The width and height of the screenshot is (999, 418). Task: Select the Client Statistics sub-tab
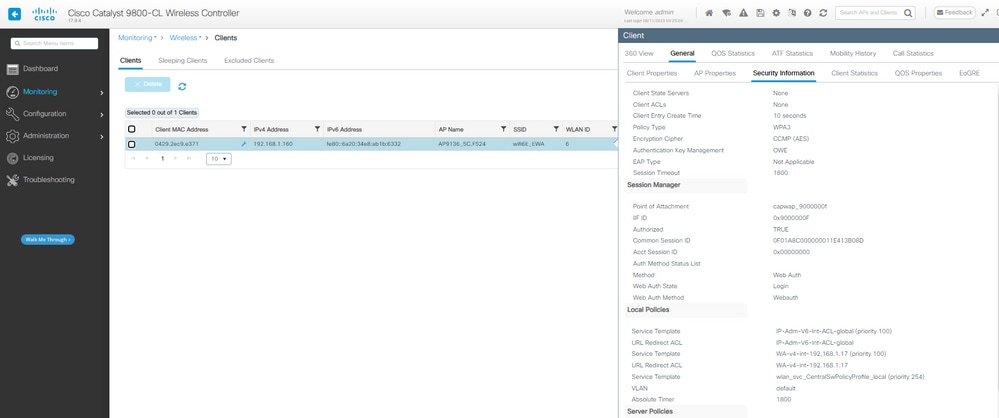click(x=854, y=73)
